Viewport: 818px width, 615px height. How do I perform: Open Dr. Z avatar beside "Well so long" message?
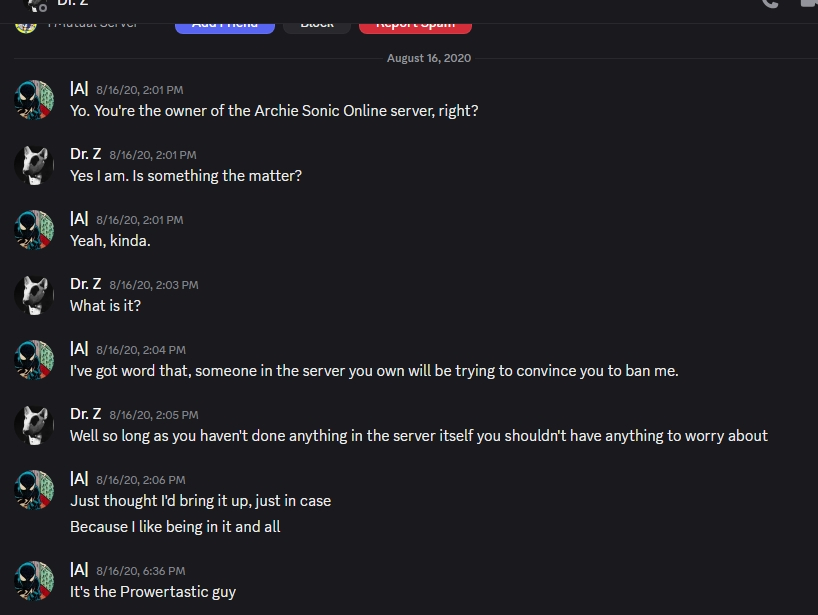tap(35, 424)
